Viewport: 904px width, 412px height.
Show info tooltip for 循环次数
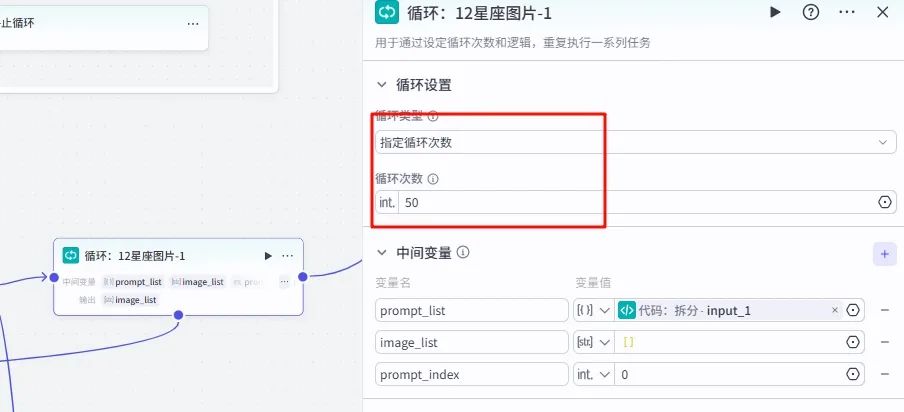pos(433,179)
